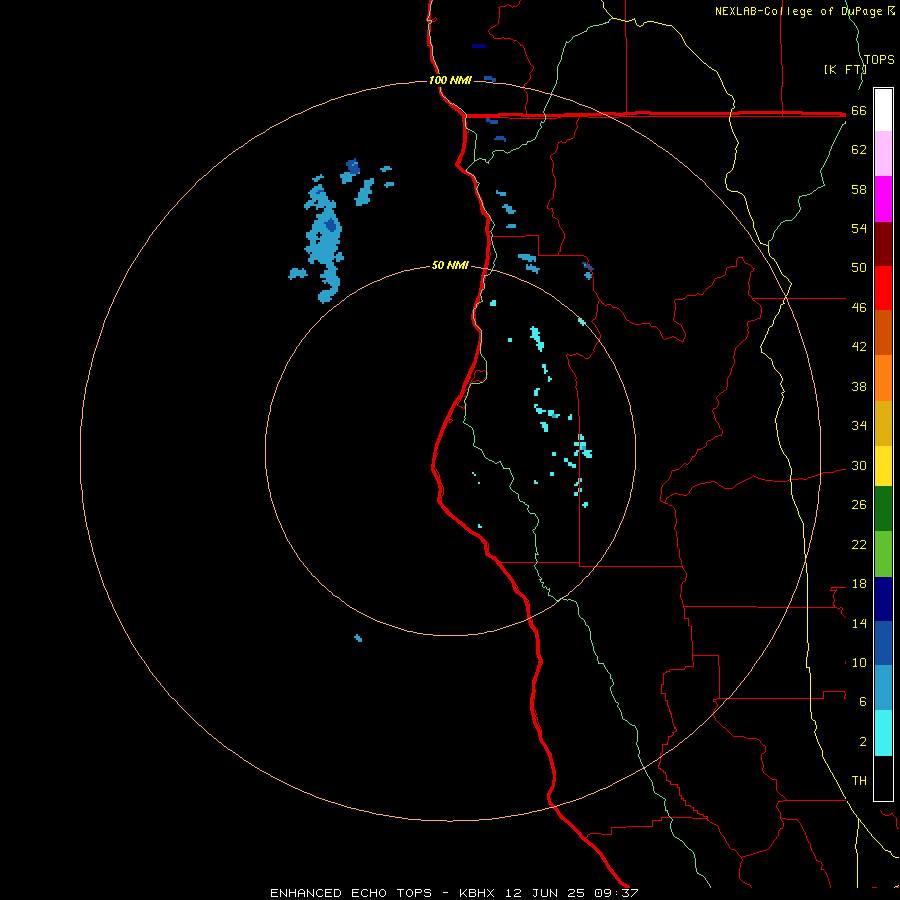Screen dimensions: 900x900
Task: Pick the dark orange legend swatch
Action: (x=883, y=333)
